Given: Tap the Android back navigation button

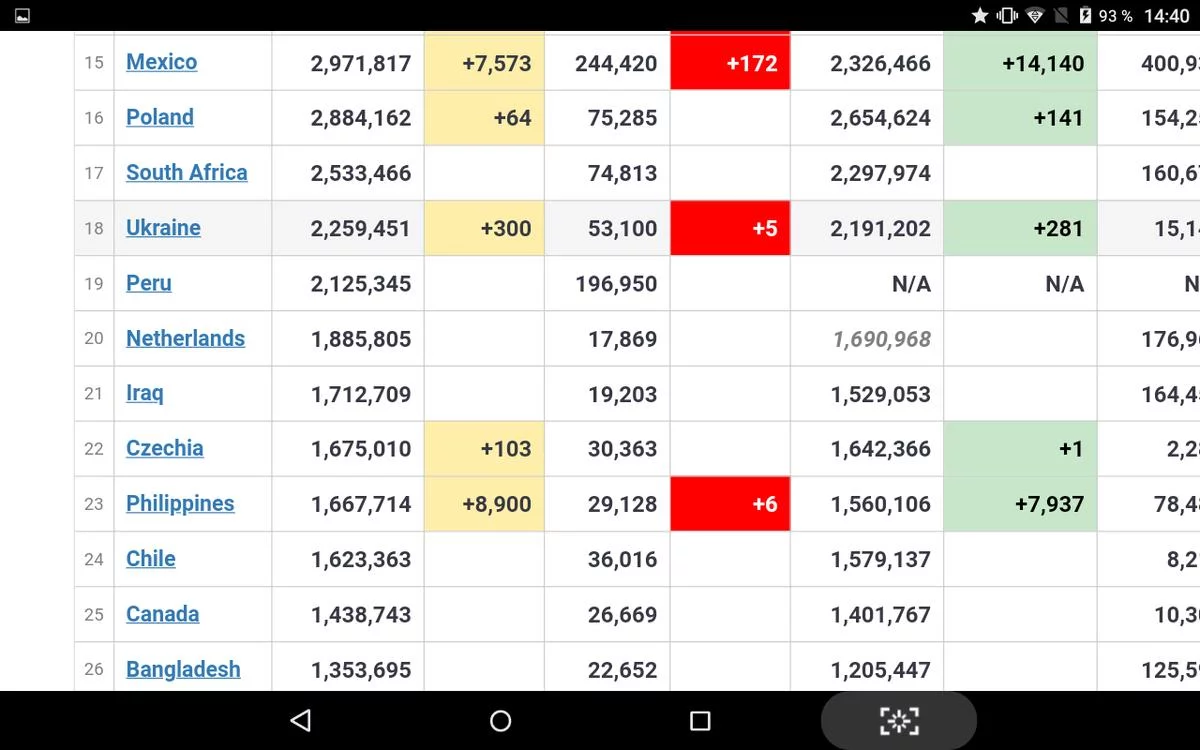Looking at the screenshot, I should pyautogui.click(x=300, y=720).
